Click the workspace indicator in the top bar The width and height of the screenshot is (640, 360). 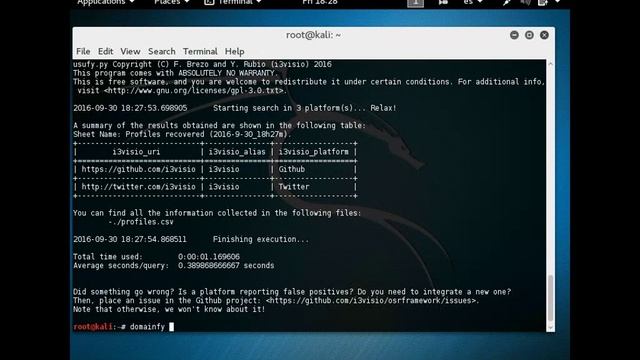point(416,3)
